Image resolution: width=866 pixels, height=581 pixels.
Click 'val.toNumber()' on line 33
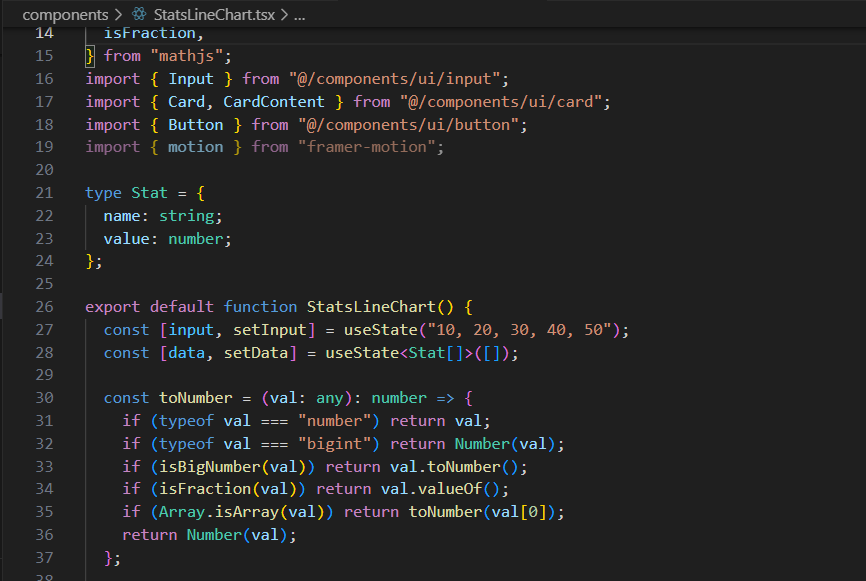pyautogui.click(x=454, y=467)
